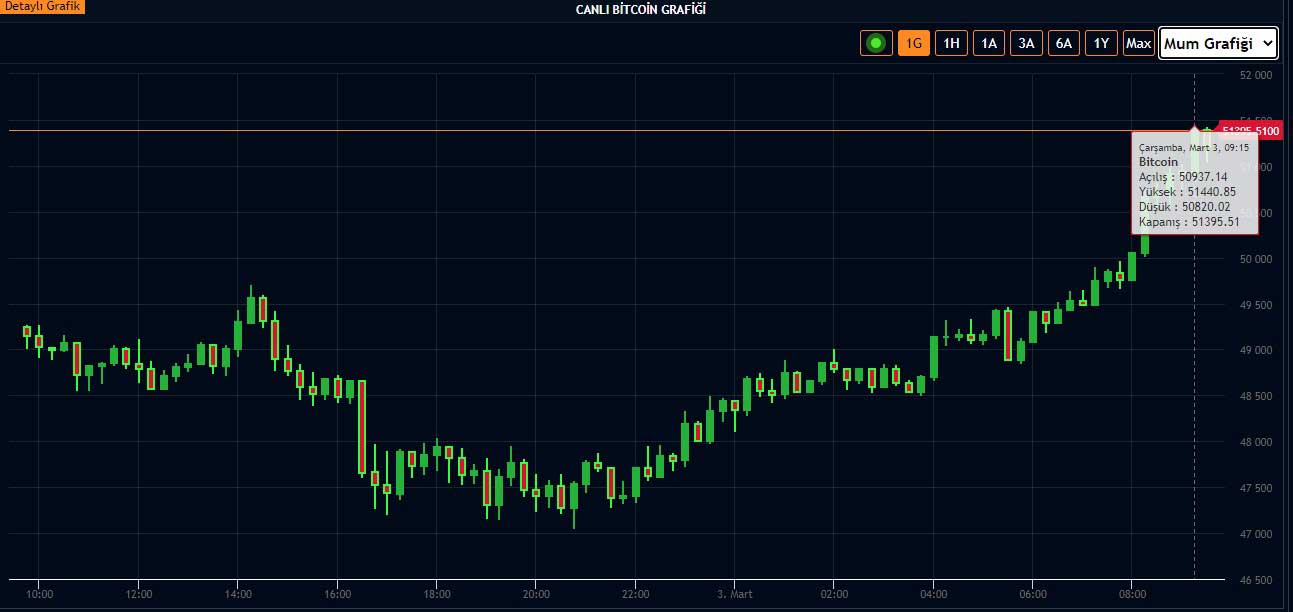Click the 14:00 time axis label
The image size is (1293, 612).
coord(238,594)
